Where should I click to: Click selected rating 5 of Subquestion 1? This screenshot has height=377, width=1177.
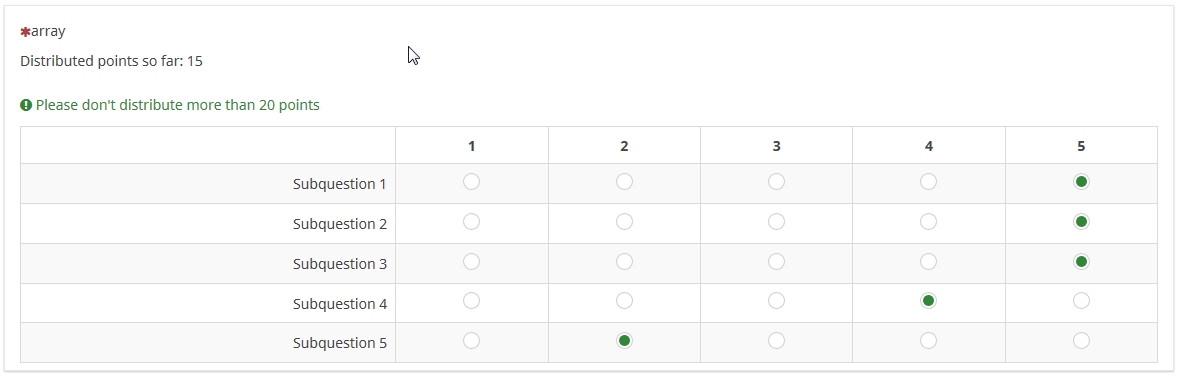click(1081, 182)
